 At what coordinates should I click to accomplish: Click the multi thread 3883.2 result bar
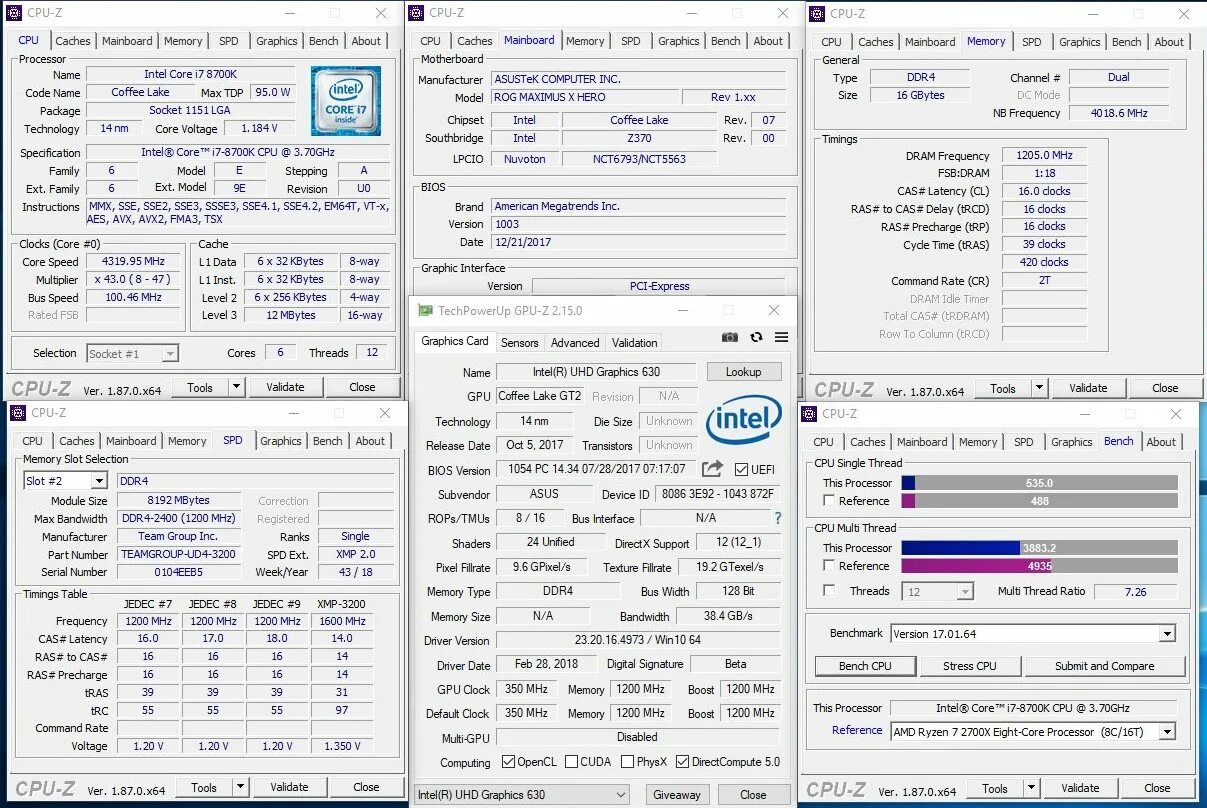pos(1040,548)
